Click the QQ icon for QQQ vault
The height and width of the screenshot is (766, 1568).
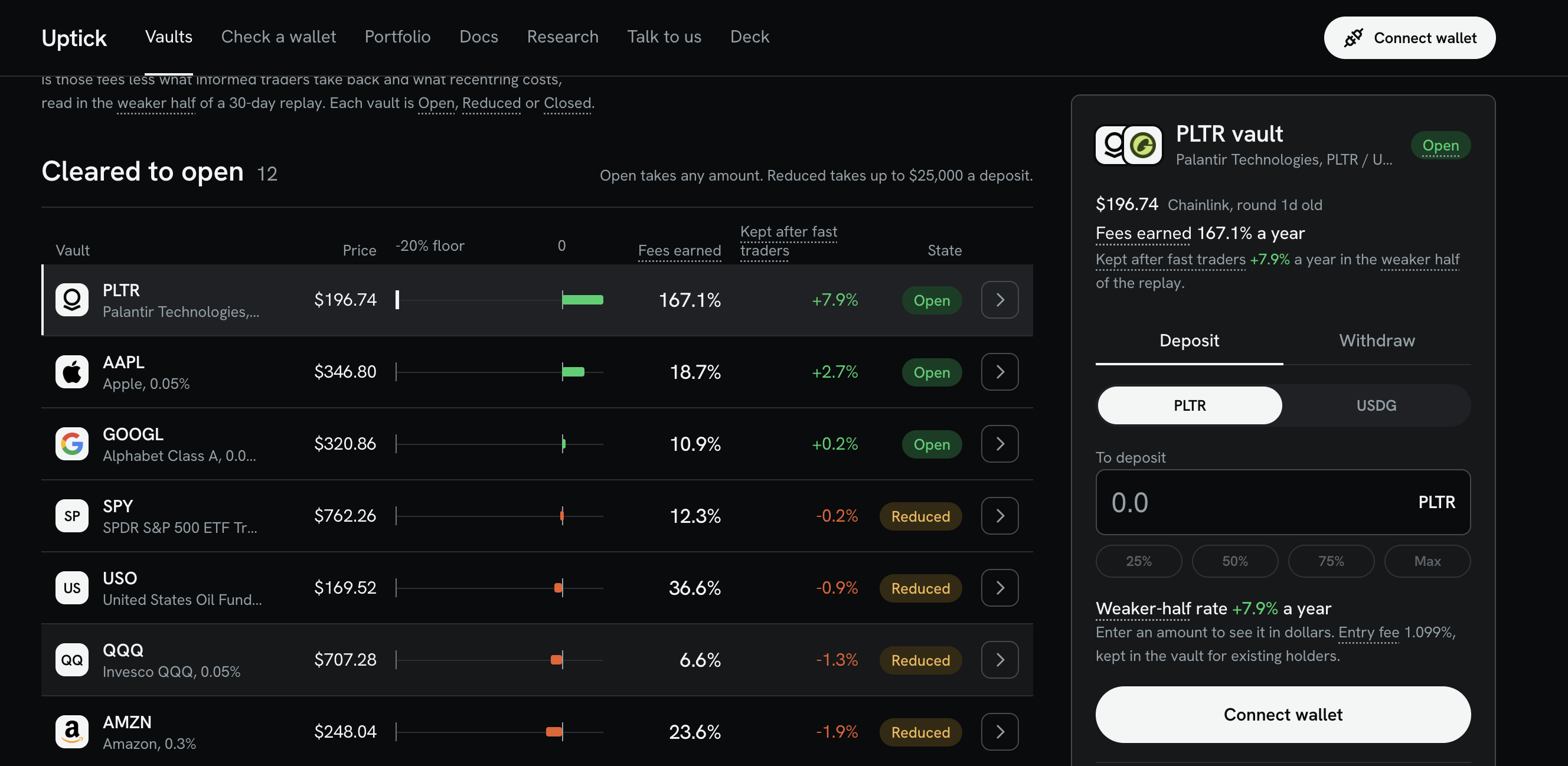72,660
